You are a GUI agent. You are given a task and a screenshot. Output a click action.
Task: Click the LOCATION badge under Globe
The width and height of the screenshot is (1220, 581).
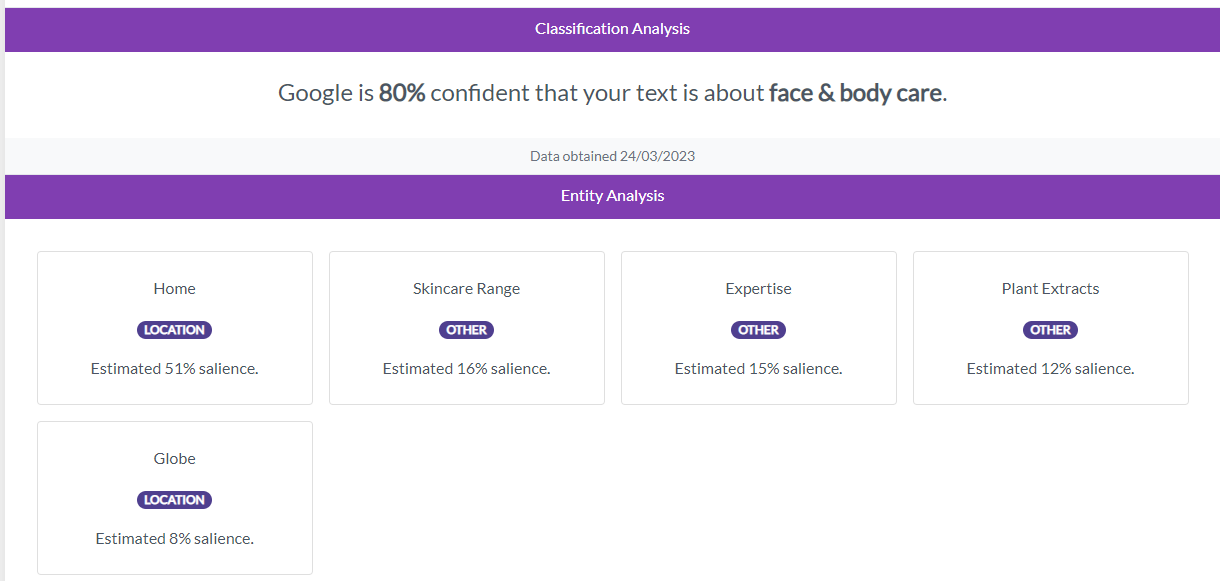pyautogui.click(x=175, y=500)
